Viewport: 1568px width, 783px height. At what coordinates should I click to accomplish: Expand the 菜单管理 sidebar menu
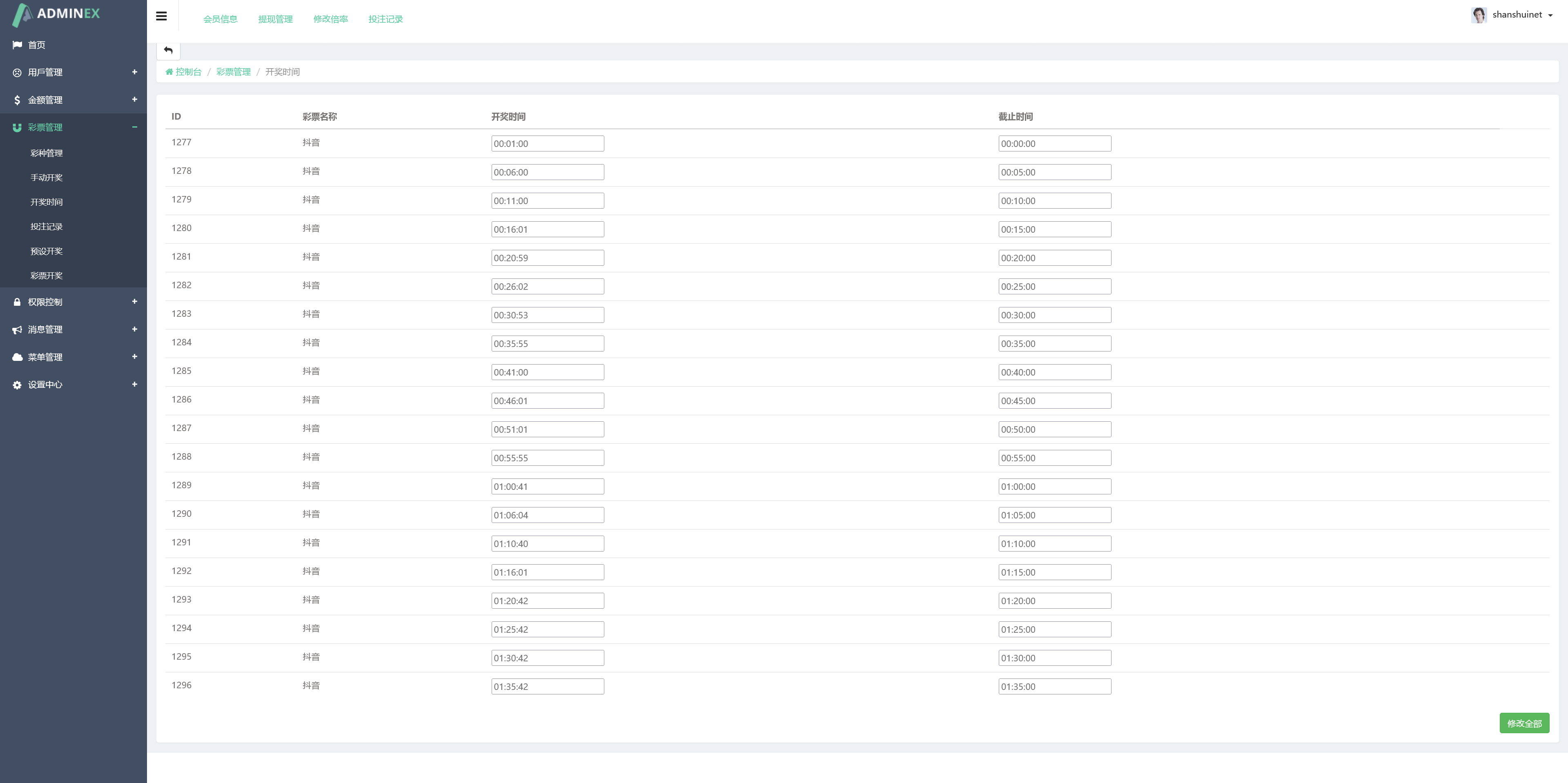point(134,356)
